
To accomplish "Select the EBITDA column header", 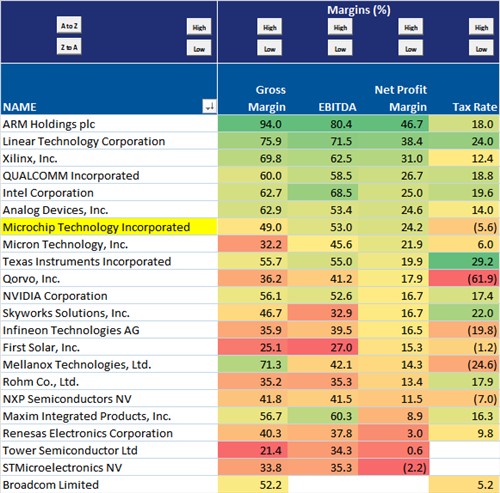I will tap(323, 89).
